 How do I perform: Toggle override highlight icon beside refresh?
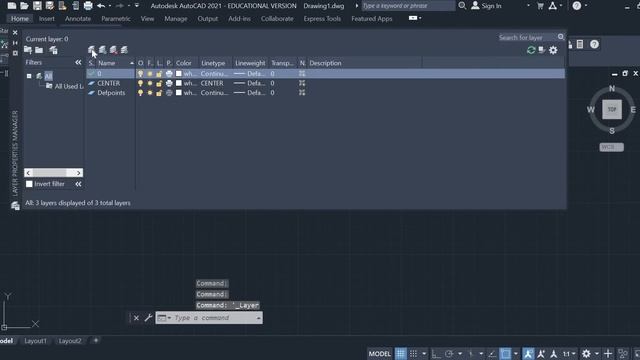[542, 50]
